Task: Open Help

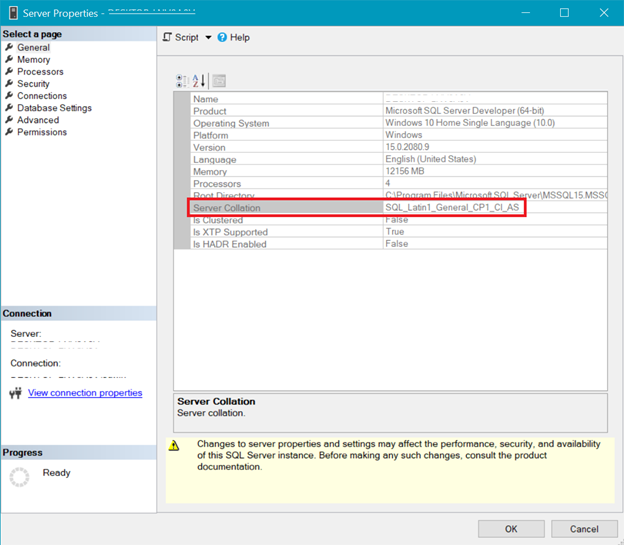Action: click(234, 37)
